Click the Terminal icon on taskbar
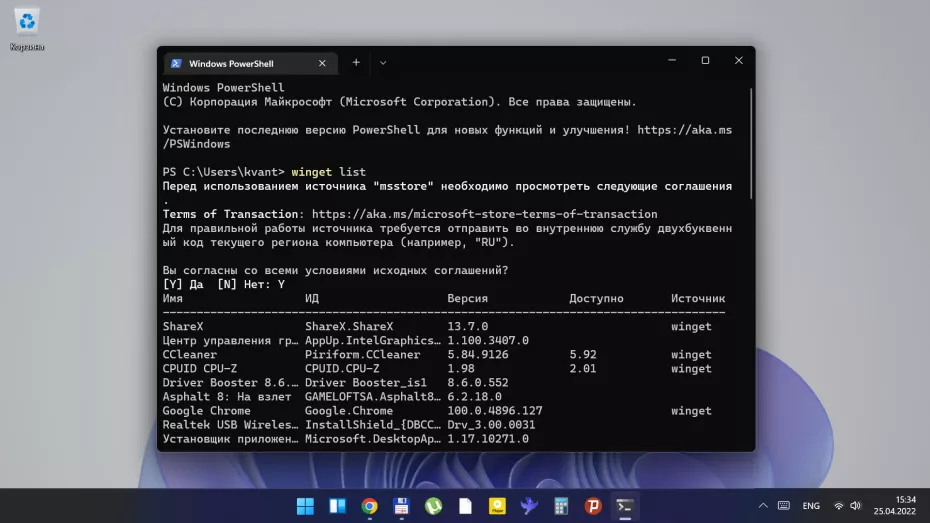The height and width of the screenshot is (523, 930). coord(625,506)
